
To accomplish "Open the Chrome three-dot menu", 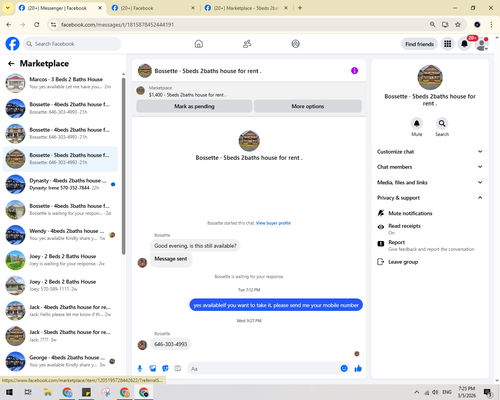I will [x=491, y=24].
